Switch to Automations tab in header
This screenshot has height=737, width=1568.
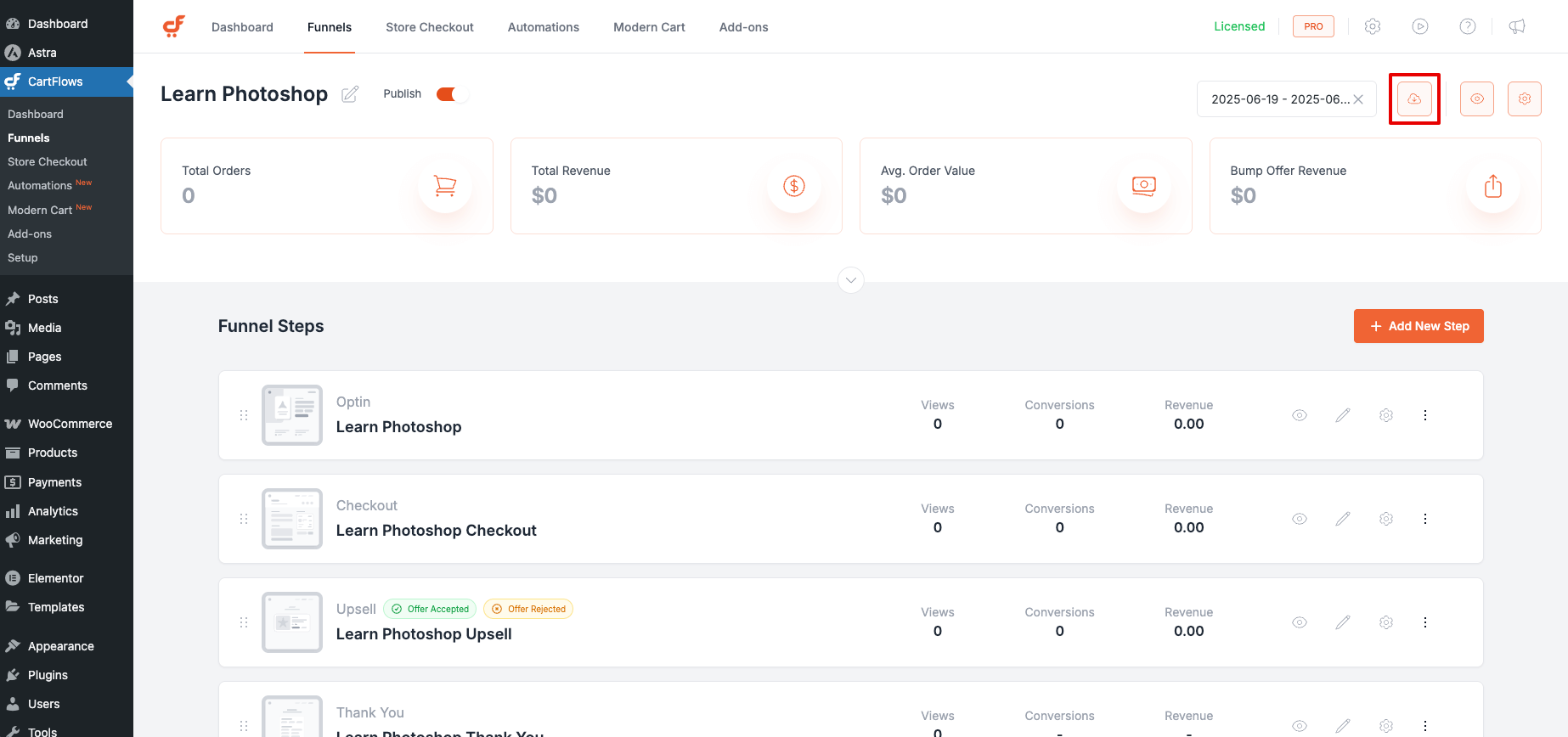[x=544, y=27]
